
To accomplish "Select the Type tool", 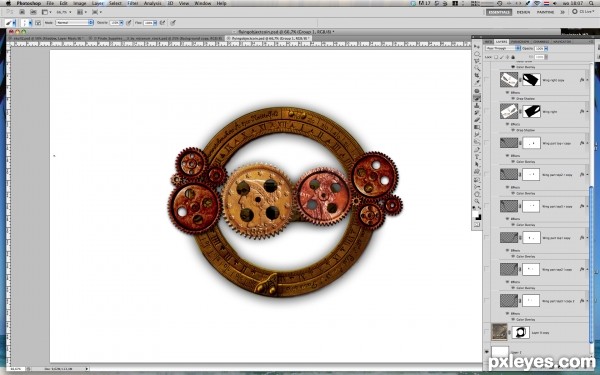I will tap(477, 157).
